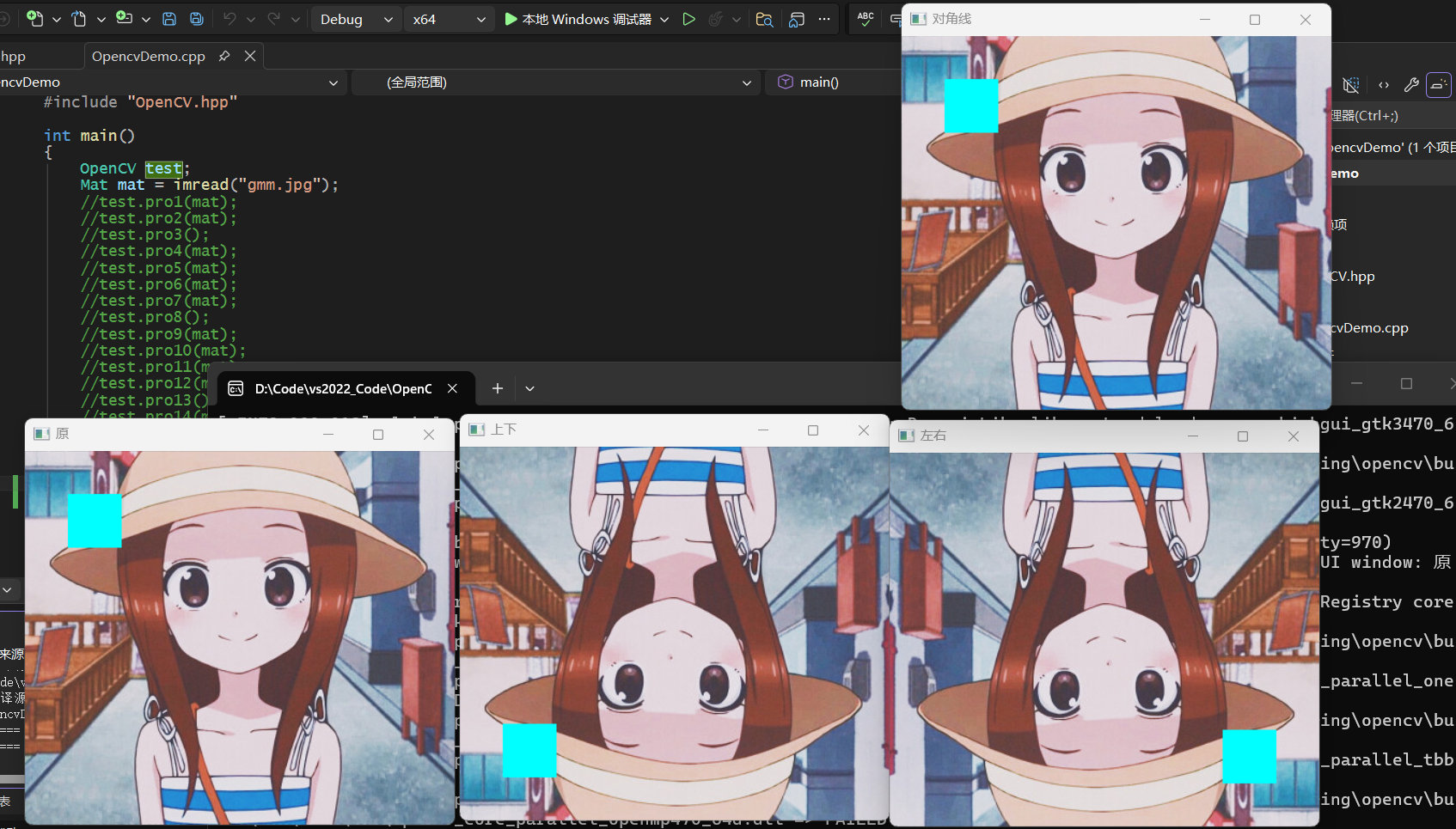The width and height of the screenshot is (1456, 829).
Task: Open the Debug configuration dropdown
Action: (x=355, y=19)
